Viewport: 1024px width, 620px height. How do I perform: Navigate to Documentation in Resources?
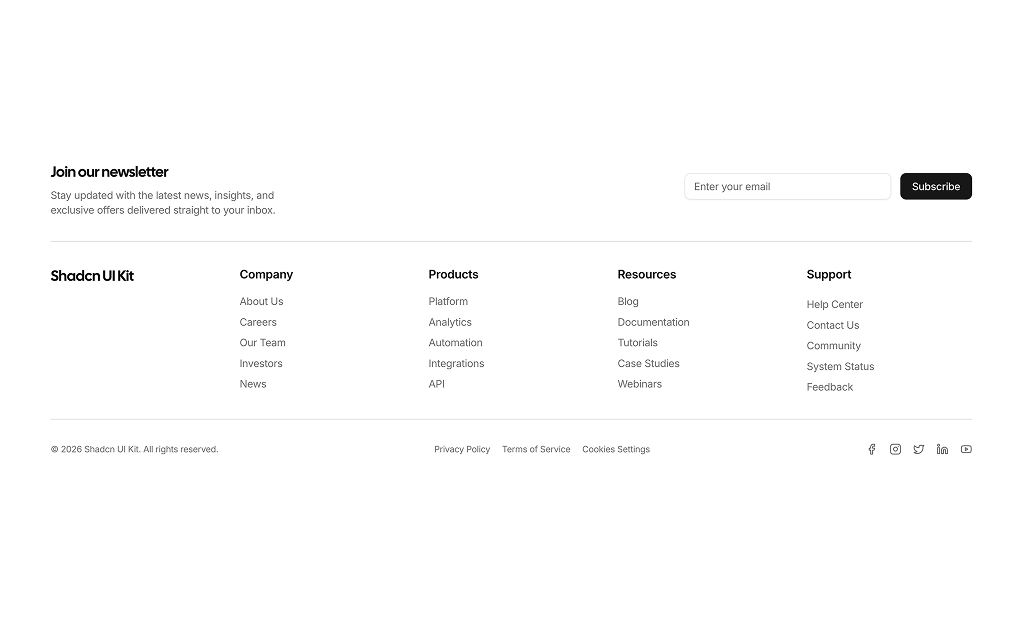[653, 322]
